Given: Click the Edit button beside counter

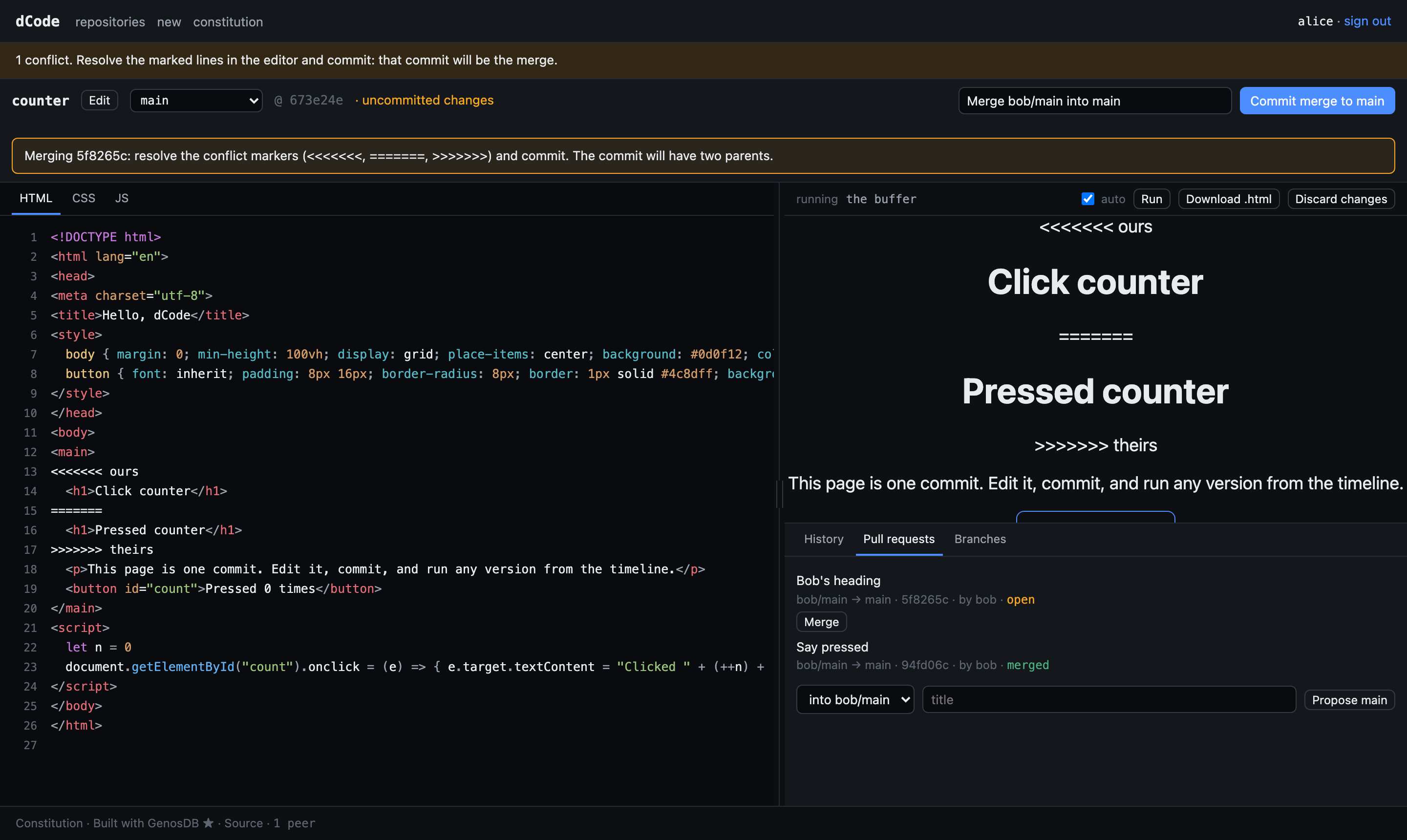Looking at the screenshot, I should (x=99, y=100).
